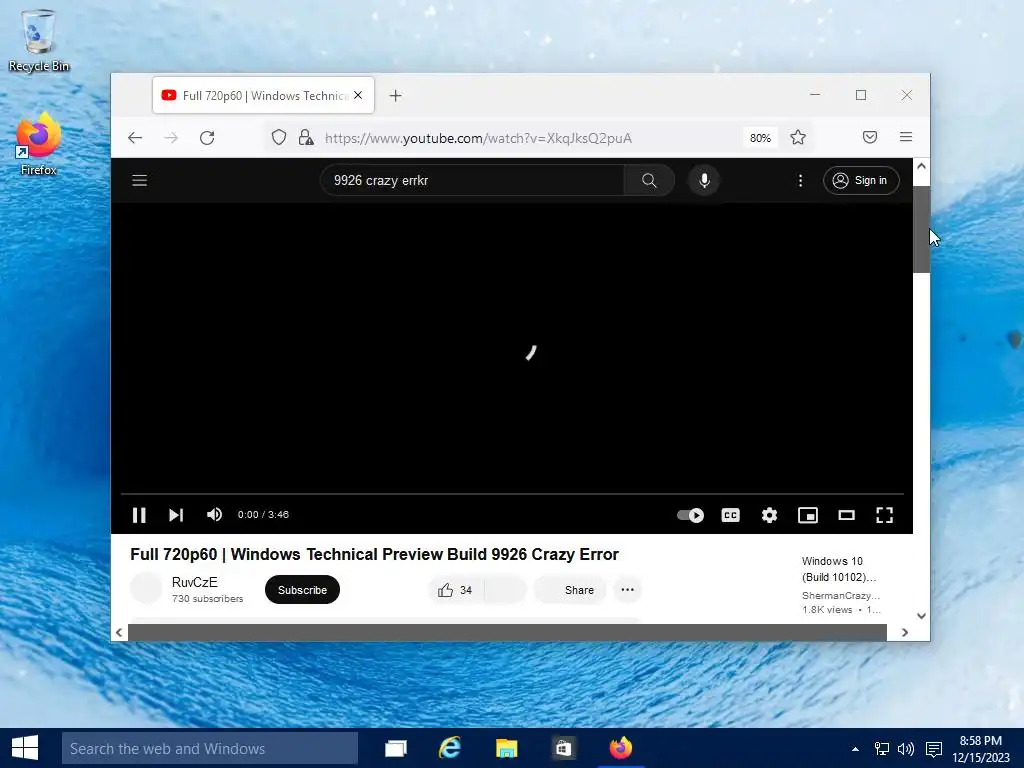Subscribe to RuvCzE channel
This screenshot has height=768, width=1024.
pos(302,590)
